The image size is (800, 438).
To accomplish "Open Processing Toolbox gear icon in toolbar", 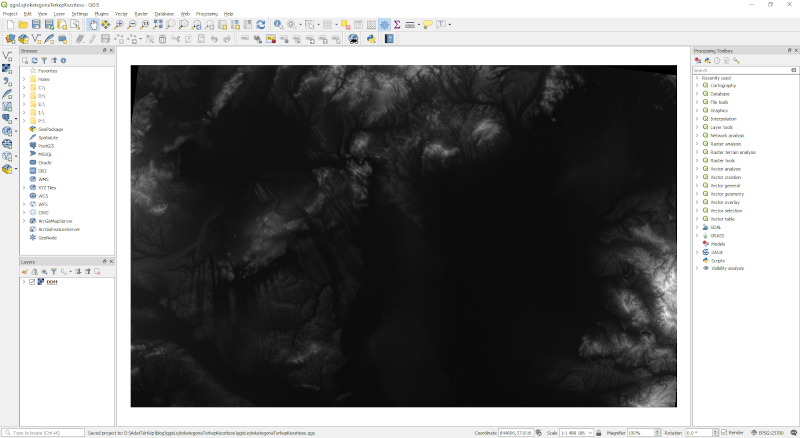I will [384, 25].
